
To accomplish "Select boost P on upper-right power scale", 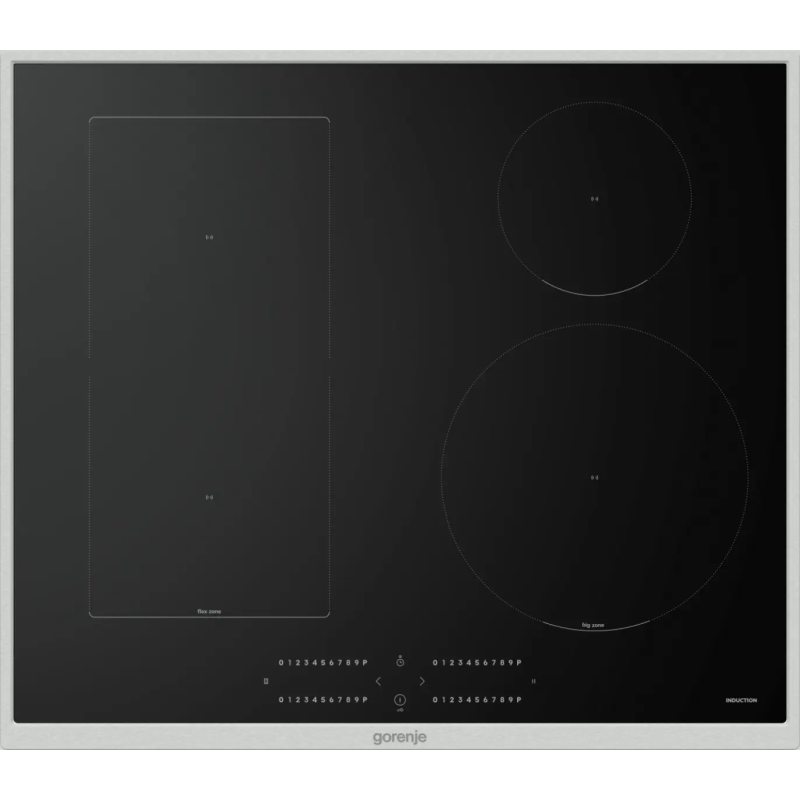I will tap(519, 663).
